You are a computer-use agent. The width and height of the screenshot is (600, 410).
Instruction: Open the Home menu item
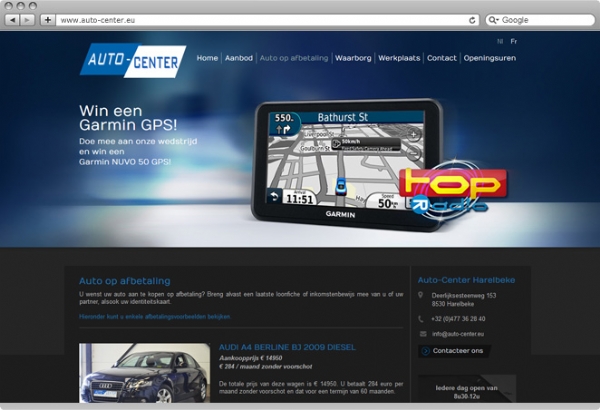click(207, 58)
